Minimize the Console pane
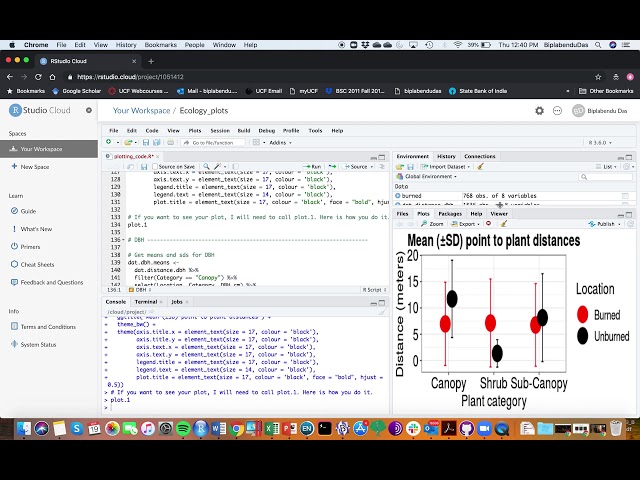640x480 pixels. coord(373,303)
